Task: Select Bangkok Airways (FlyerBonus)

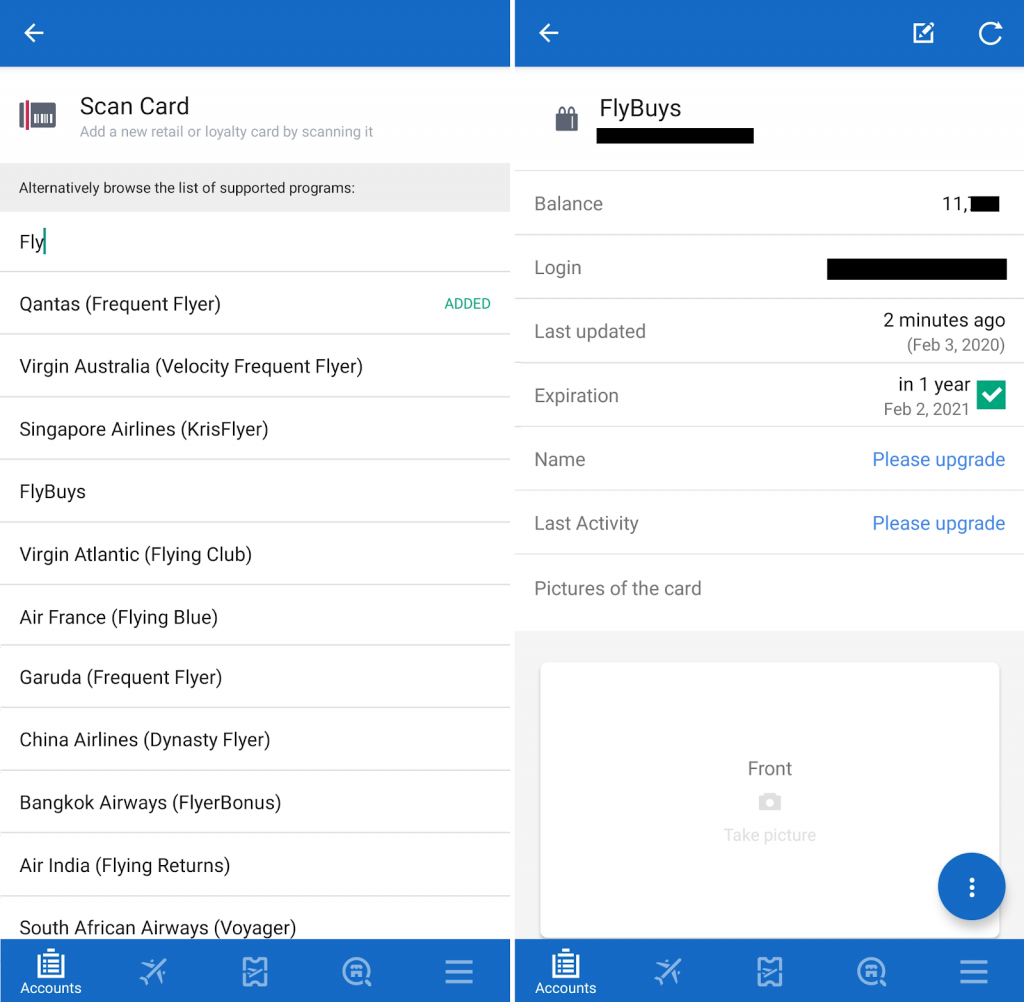Action: click(255, 802)
